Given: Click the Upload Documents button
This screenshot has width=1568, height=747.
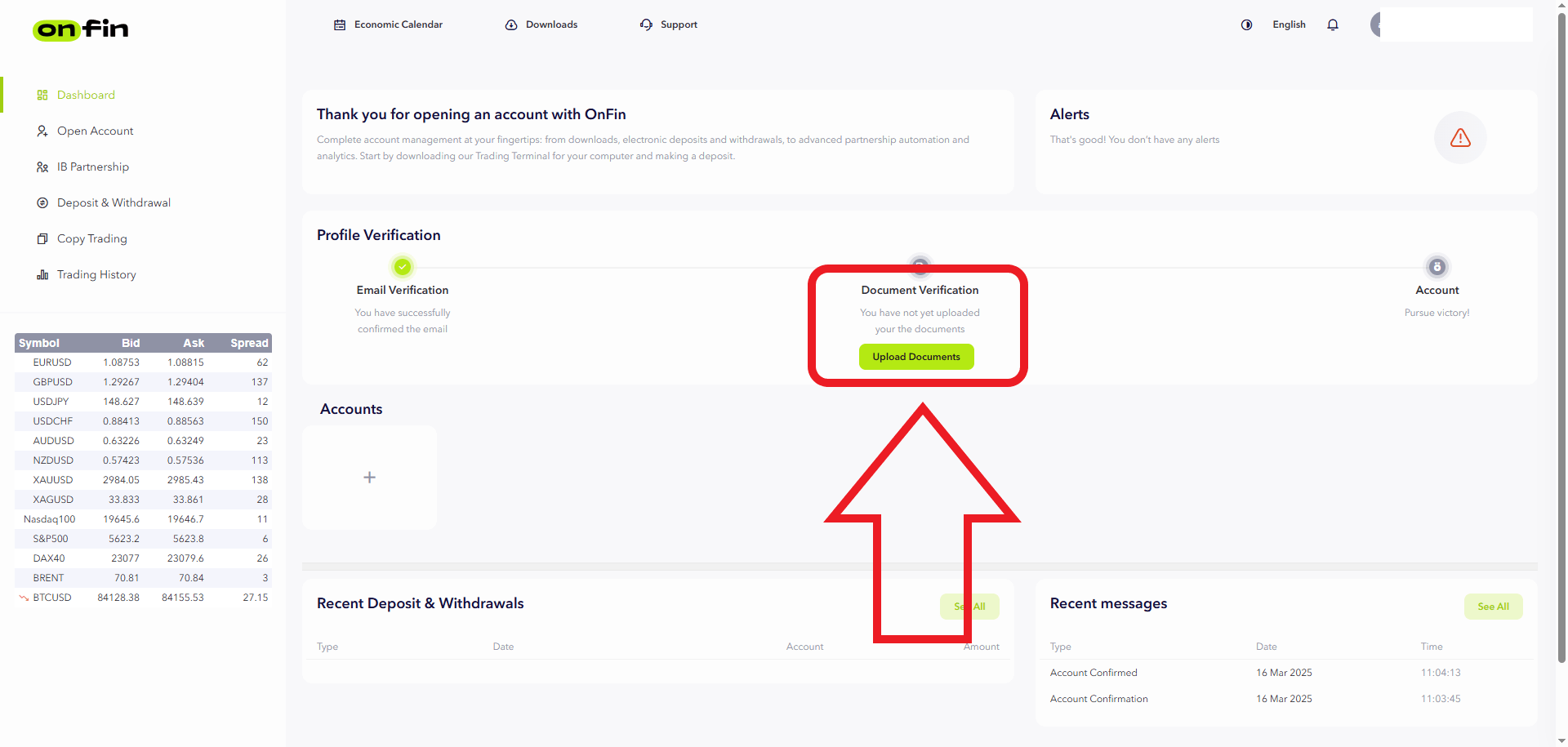Looking at the screenshot, I should click(916, 357).
